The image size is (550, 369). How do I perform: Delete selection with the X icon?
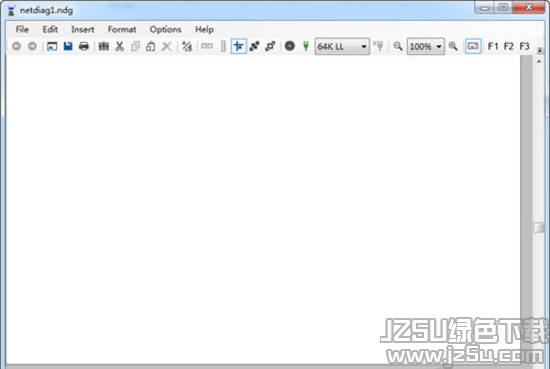[167, 46]
